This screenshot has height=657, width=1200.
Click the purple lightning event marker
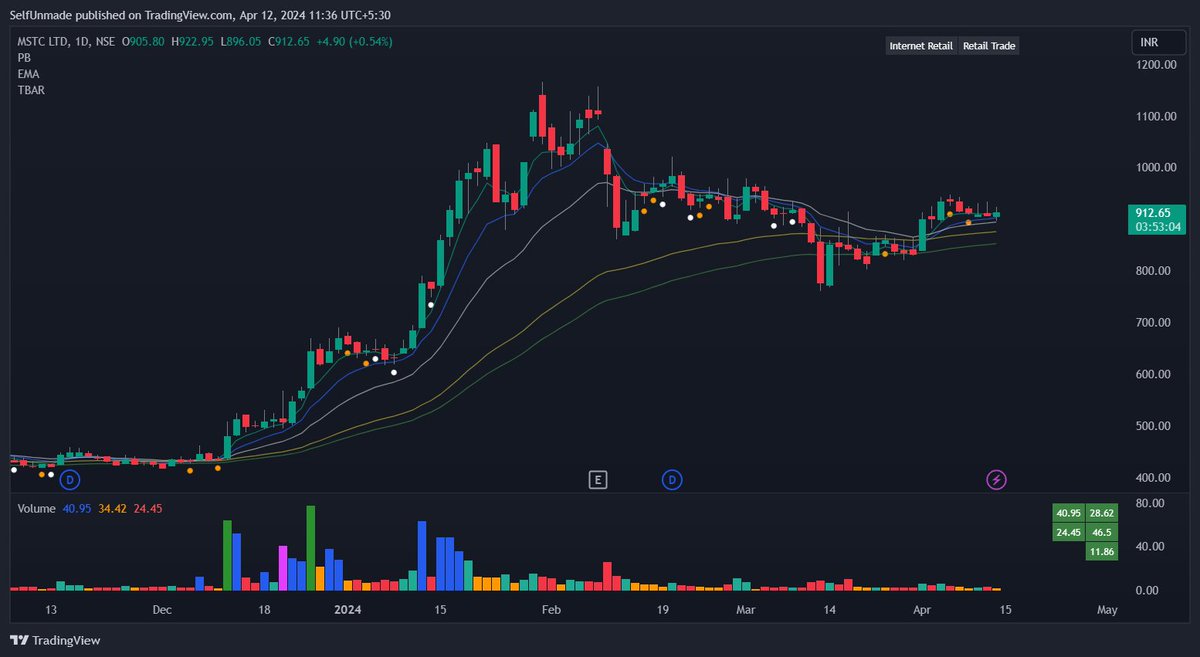pos(997,480)
